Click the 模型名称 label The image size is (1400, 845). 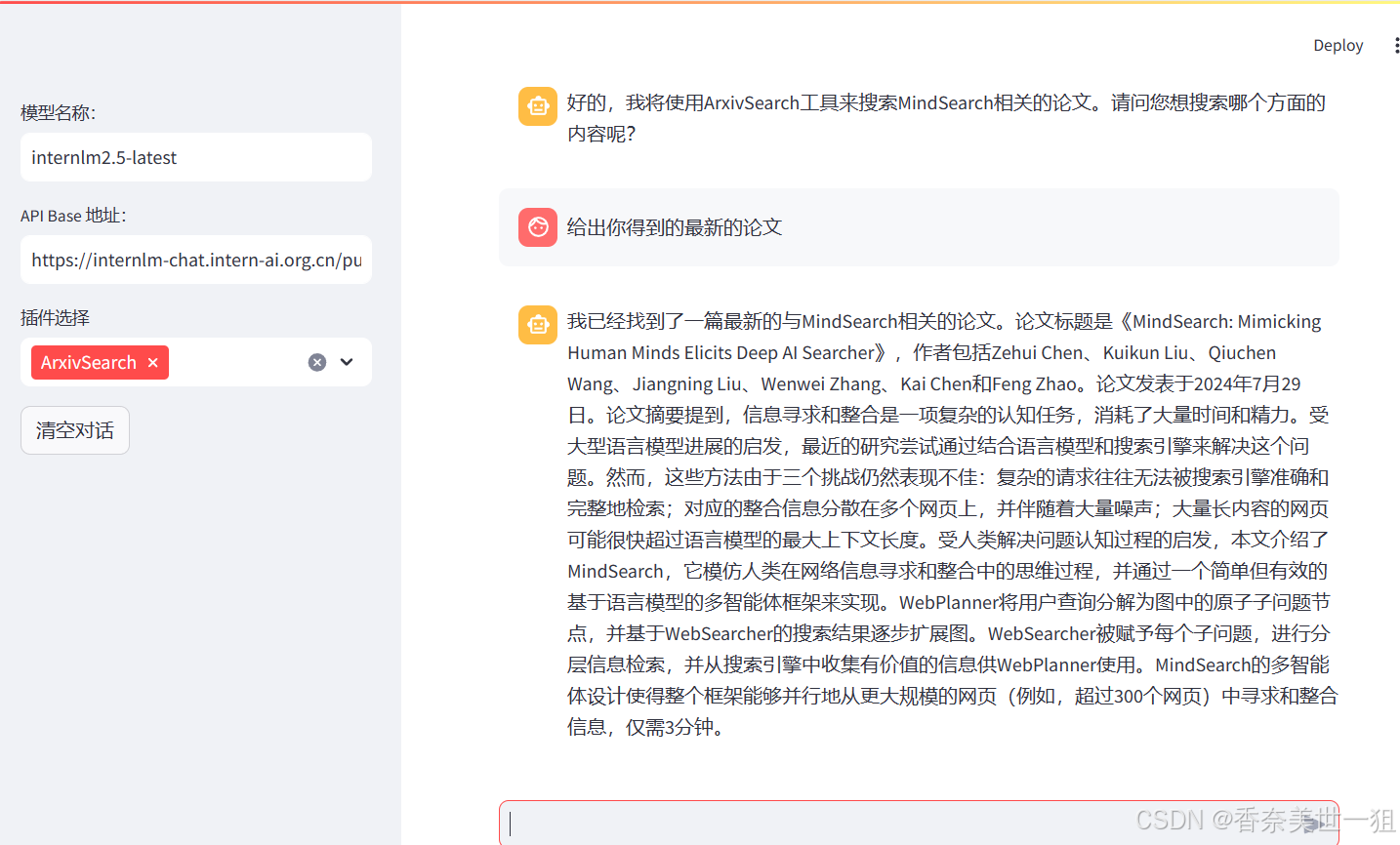[59, 113]
